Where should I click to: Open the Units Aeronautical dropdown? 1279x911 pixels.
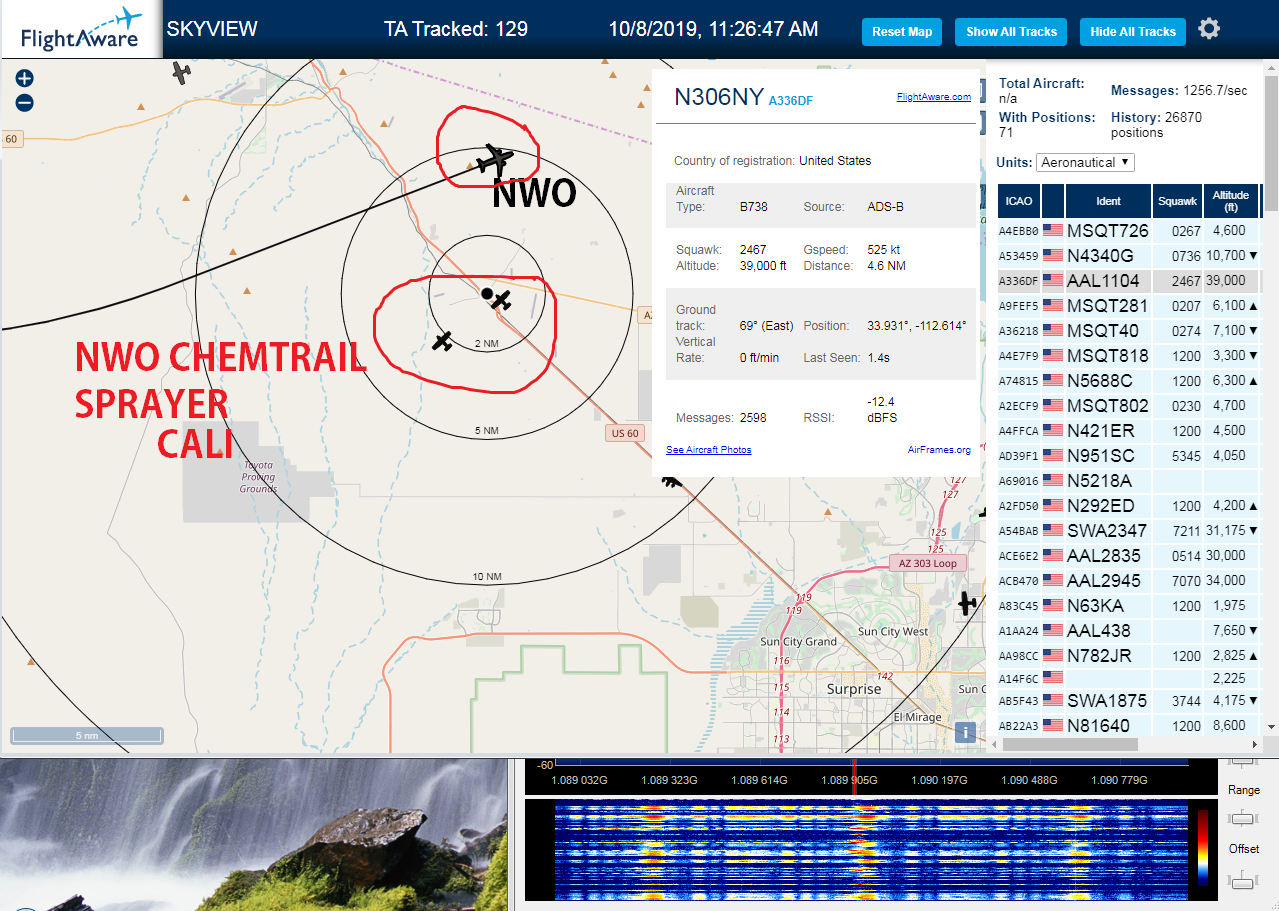(1085, 162)
